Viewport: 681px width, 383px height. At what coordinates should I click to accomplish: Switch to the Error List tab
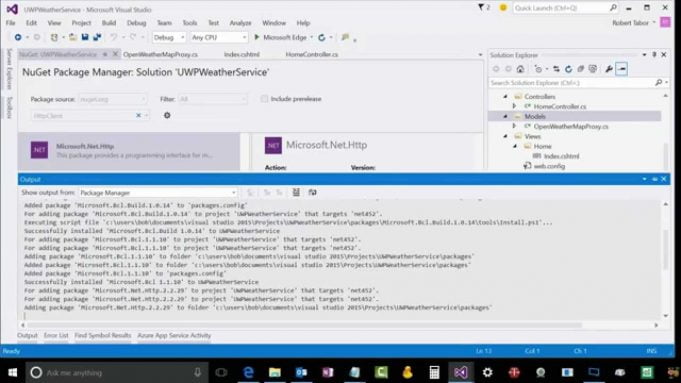56,336
